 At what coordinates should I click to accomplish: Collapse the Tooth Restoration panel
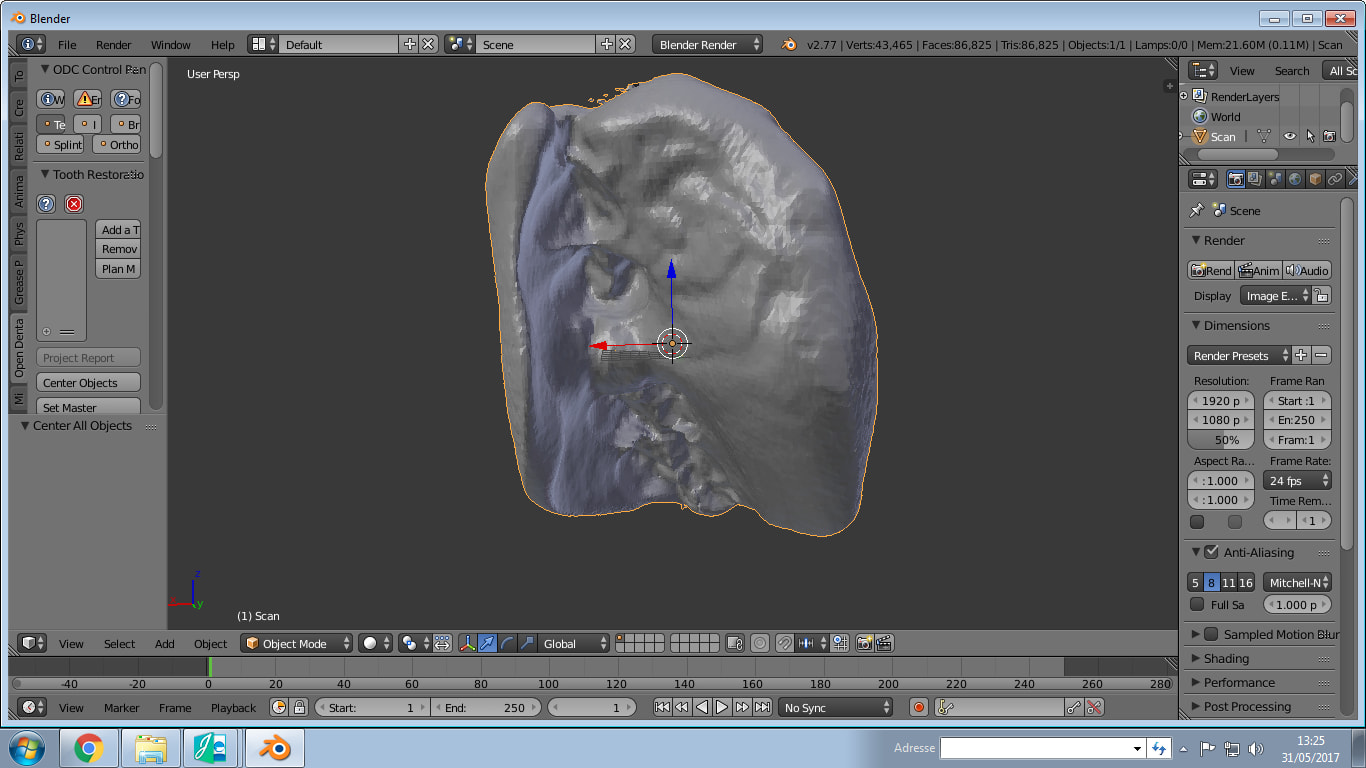pos(45,174)
